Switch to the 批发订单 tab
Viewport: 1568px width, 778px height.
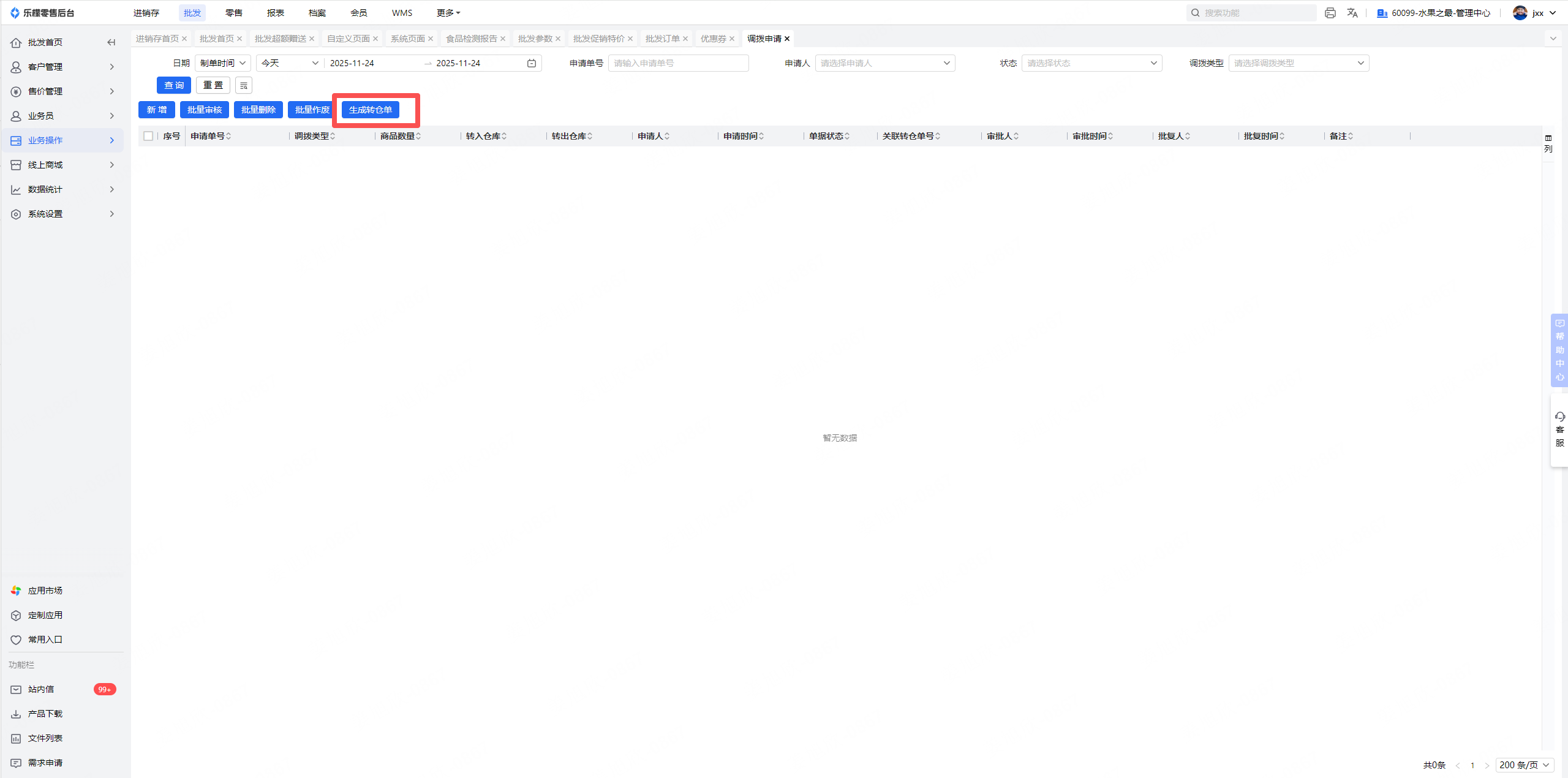click(x=662, y=39)
